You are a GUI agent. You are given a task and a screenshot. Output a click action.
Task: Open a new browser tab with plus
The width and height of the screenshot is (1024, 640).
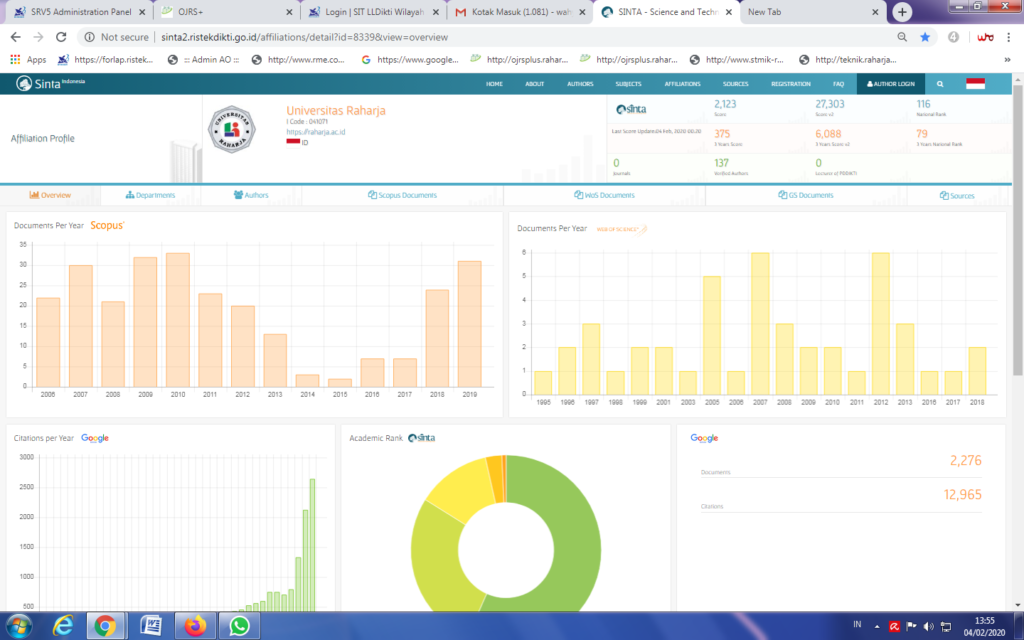click(x=902, y=12)
